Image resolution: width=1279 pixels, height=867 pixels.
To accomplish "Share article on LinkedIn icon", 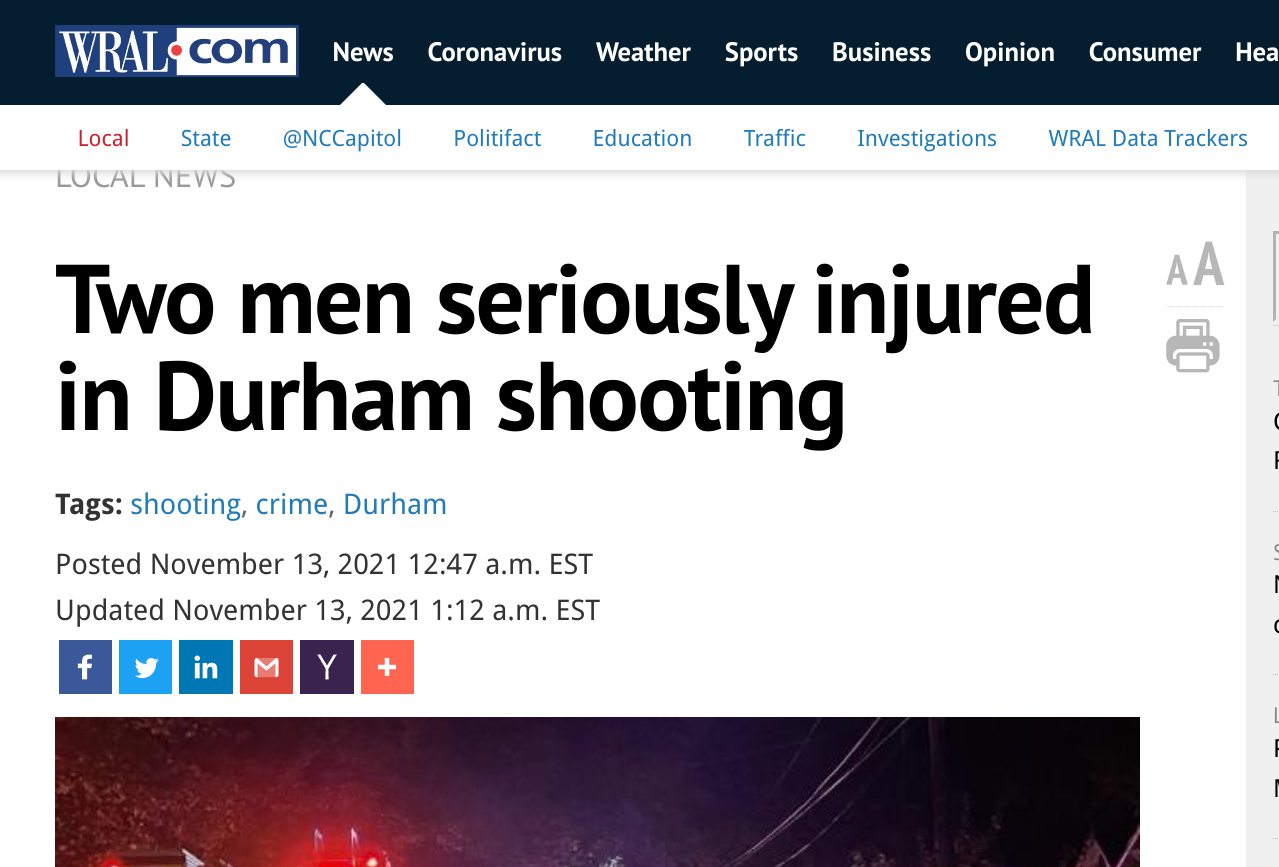I will pyautogui.click(x=206, y=667).
